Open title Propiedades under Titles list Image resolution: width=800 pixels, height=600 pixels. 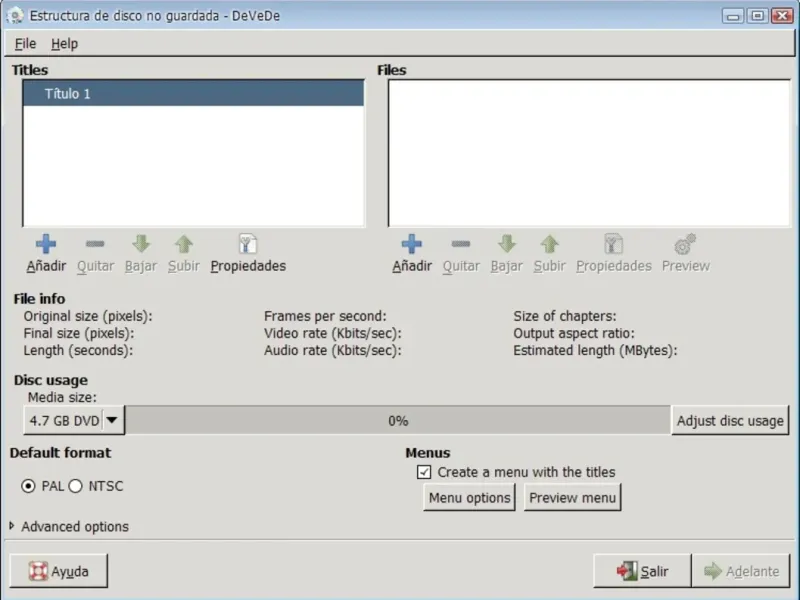pyautogui.click(x=248, y=254)
